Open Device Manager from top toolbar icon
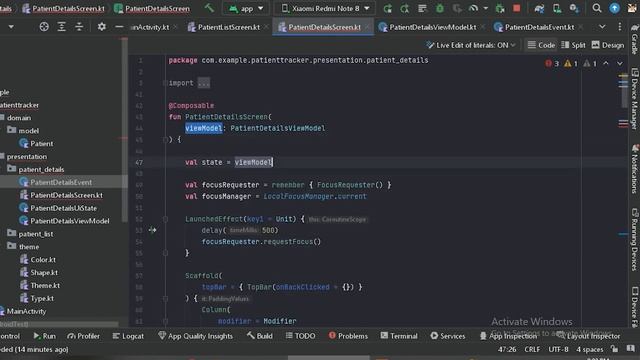Image resolution: width=640 pixels, height=360 pixels. click(x=557, y=8)
